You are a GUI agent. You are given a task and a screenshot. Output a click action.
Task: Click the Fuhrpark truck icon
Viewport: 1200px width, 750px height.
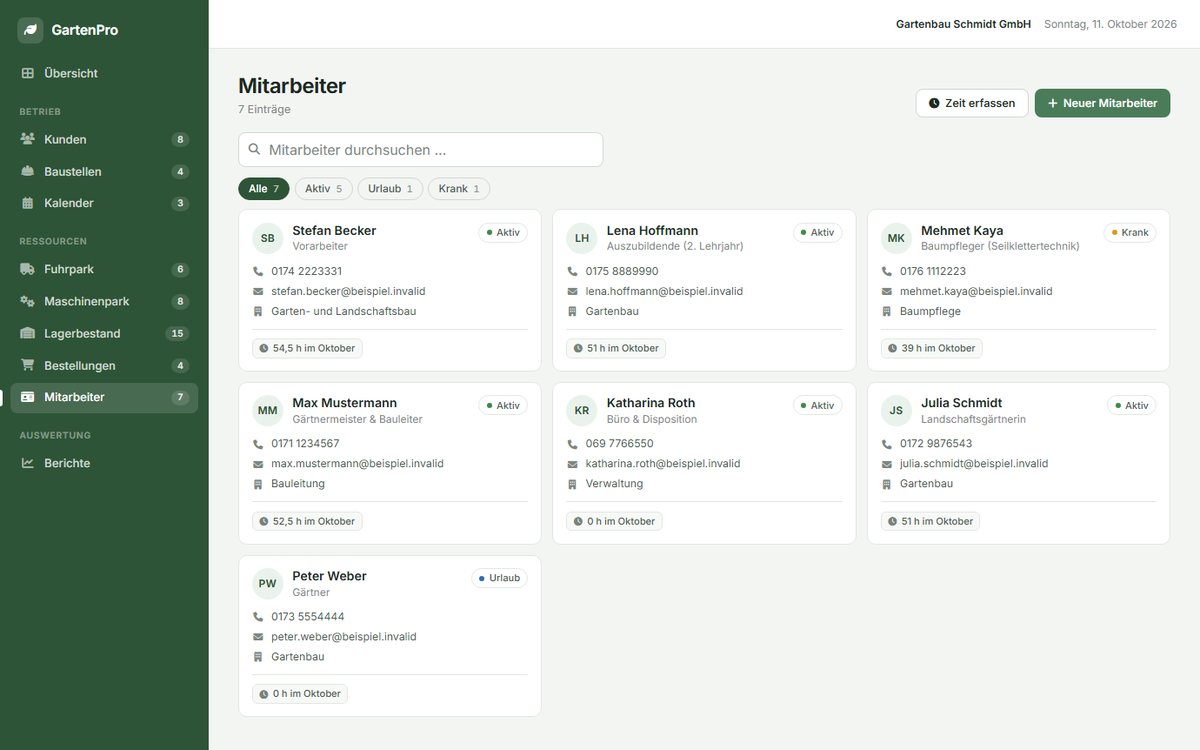pyautogui.click(x=28, y=269)
